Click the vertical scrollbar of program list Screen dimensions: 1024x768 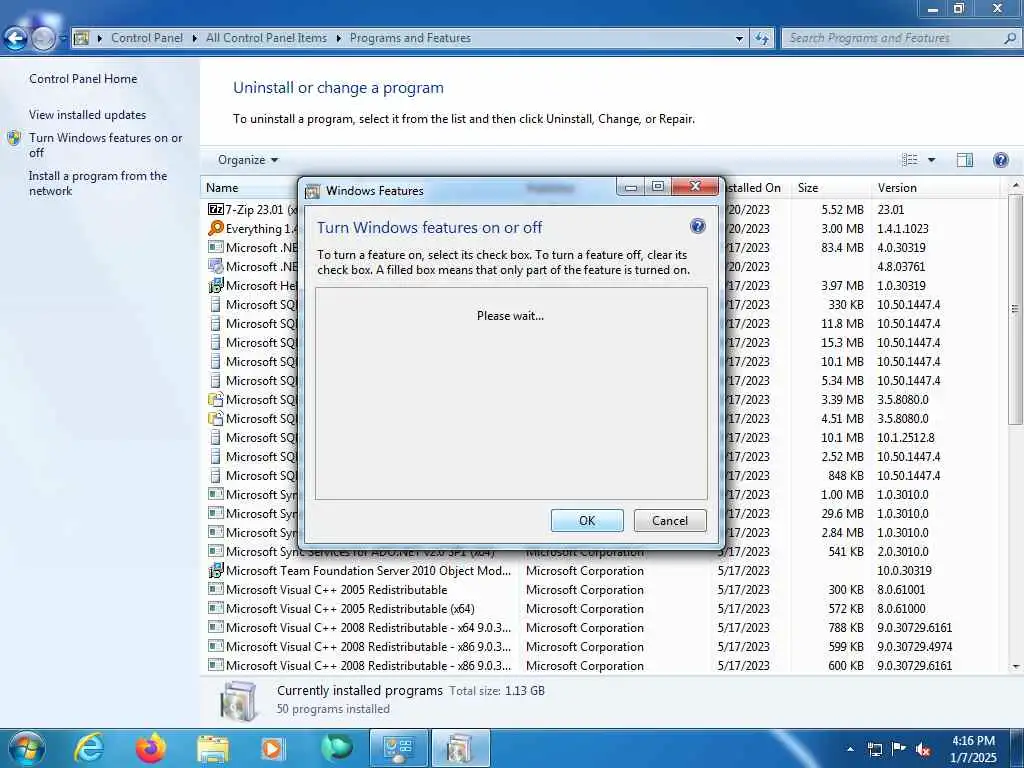click(1015, 308)
